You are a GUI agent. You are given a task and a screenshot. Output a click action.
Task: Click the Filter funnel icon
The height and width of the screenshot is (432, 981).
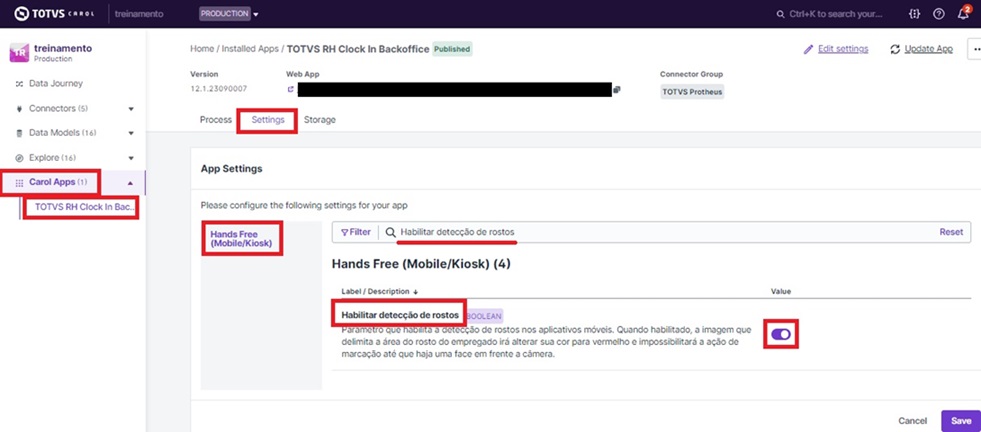pyautogui.click(x=344, y=232)
